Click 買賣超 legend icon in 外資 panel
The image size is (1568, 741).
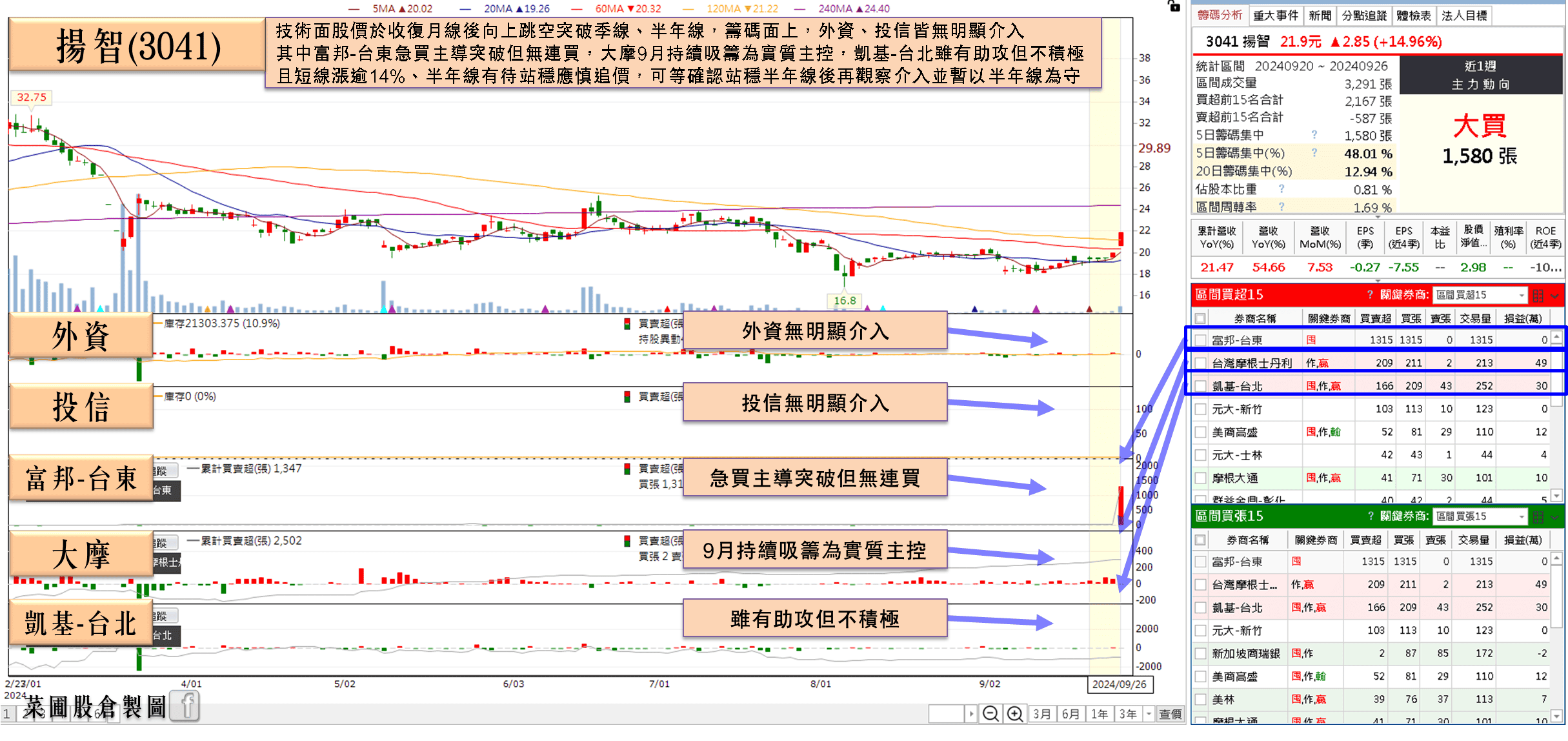[627, 323]
